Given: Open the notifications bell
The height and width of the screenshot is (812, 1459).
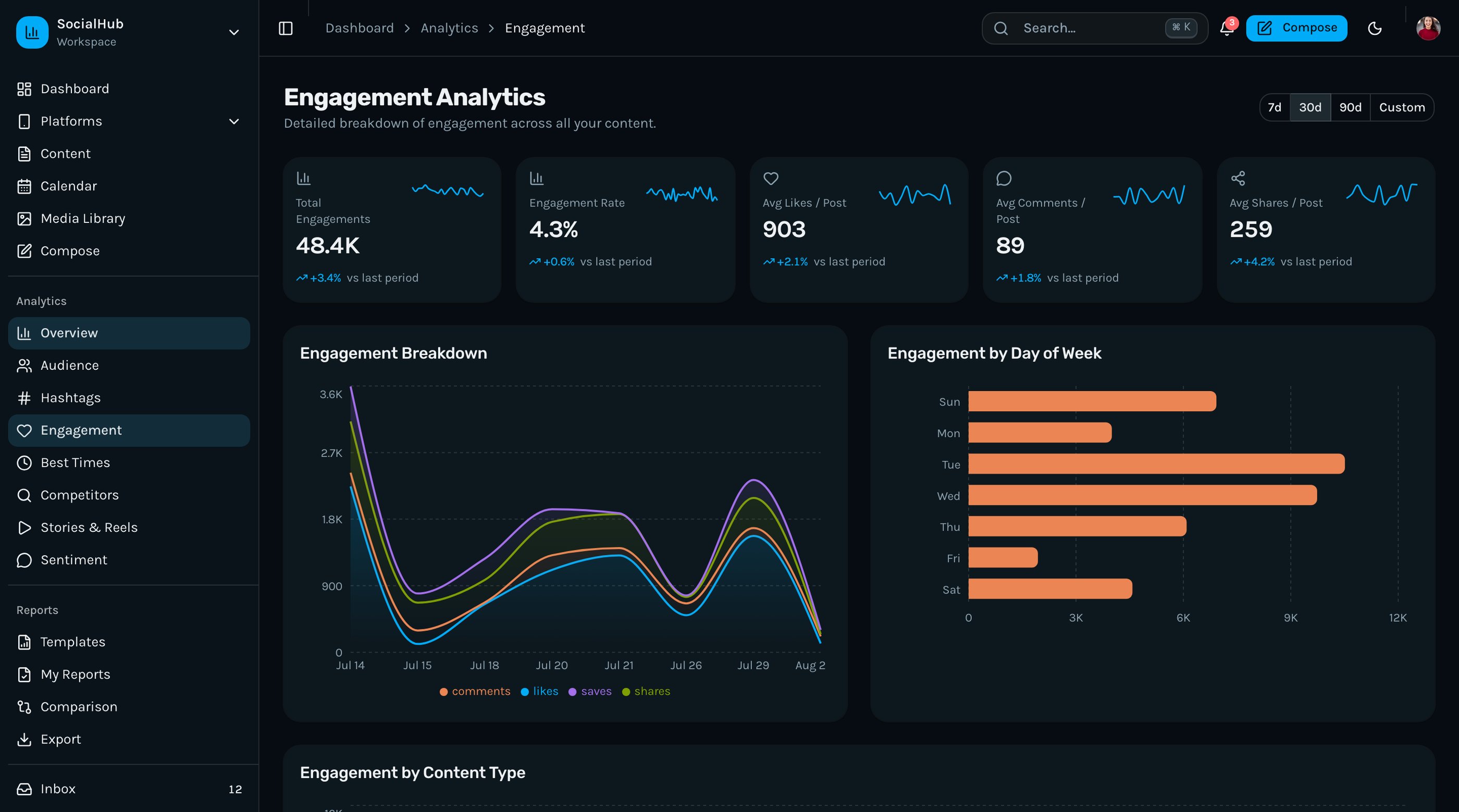Looking at the screenshot, I should pos(1227,28).
